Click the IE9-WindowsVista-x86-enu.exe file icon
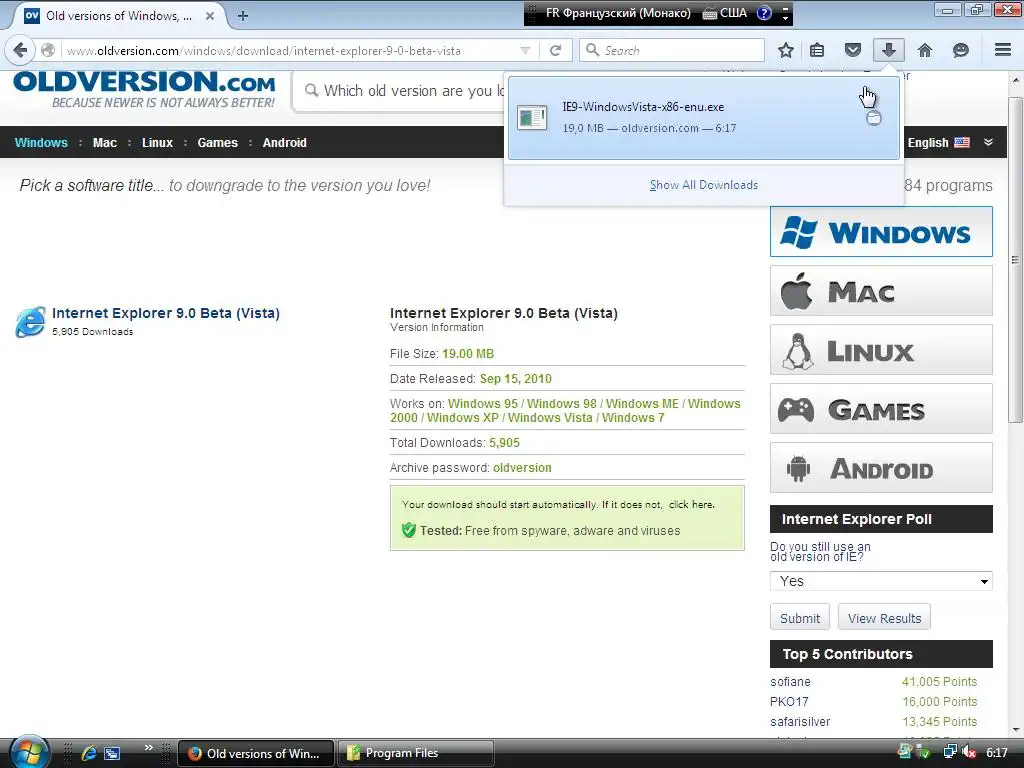1024x768 pixels. 532,118
